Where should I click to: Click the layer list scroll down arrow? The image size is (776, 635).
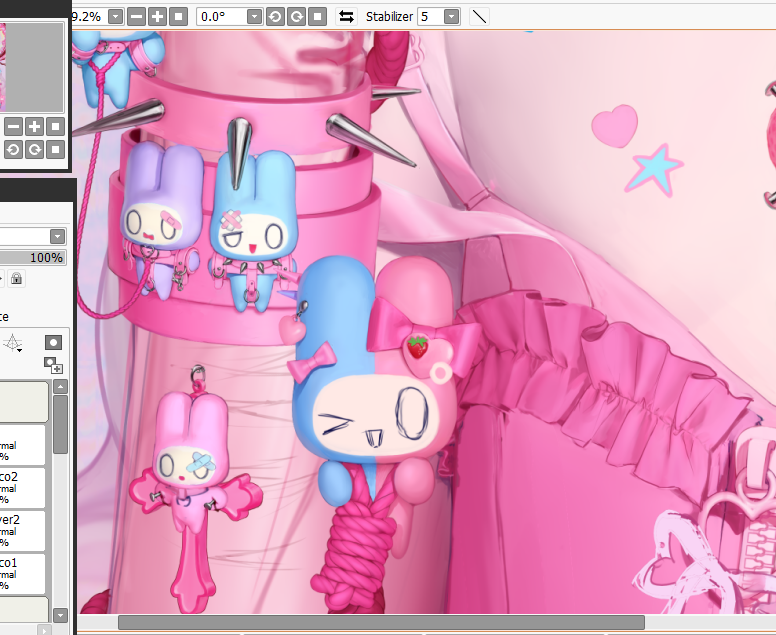(x=60, y=615)
